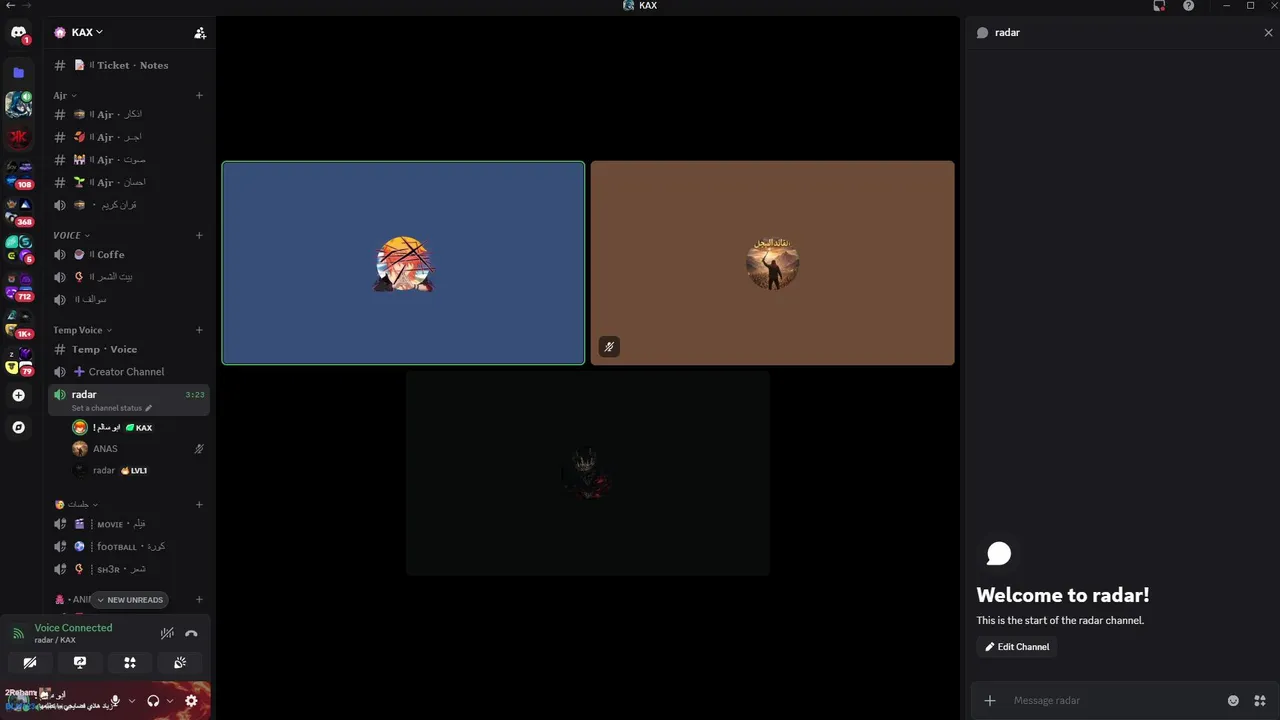Toggle headphones deafen in user panel
1280x720 pixels.
[153, 701]
